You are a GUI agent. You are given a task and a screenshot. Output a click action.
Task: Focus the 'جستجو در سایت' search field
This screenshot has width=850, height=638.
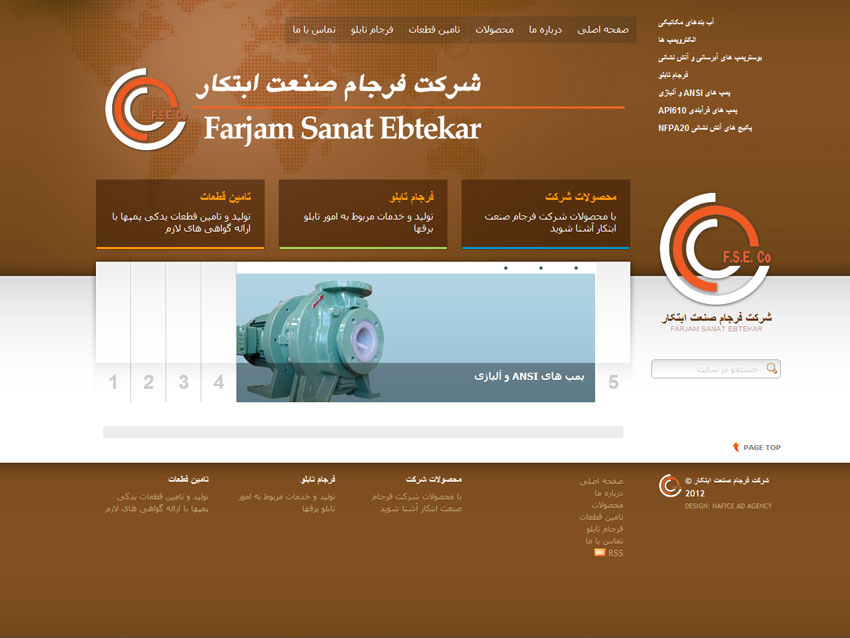tap(716, 369)
